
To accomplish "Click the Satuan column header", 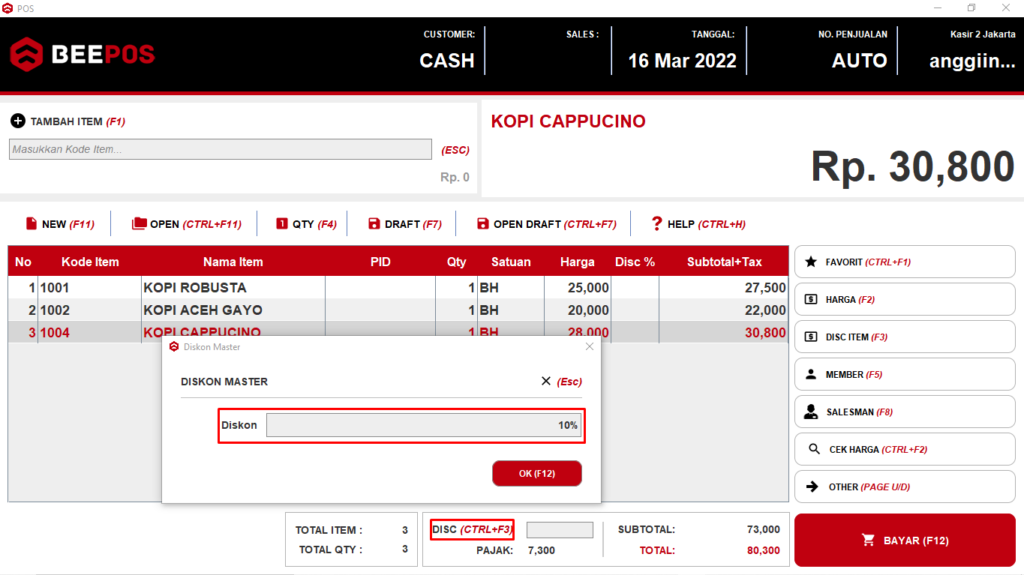I will pos(511,262).
